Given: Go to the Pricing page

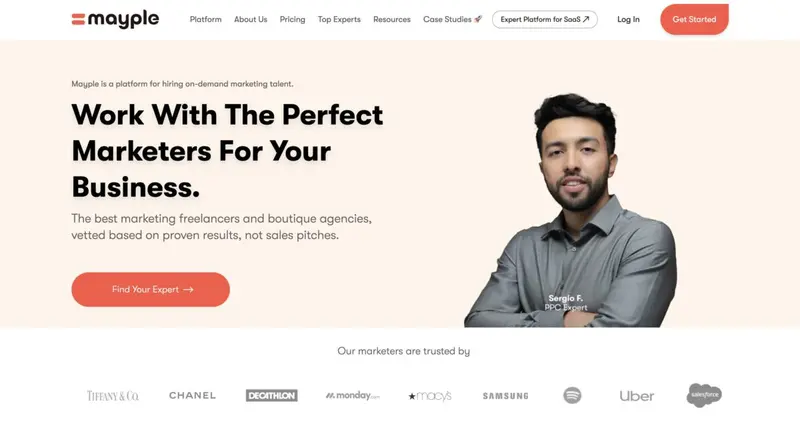Looking at the screenshot, I should pyautogui.click(x=292, y=19).
